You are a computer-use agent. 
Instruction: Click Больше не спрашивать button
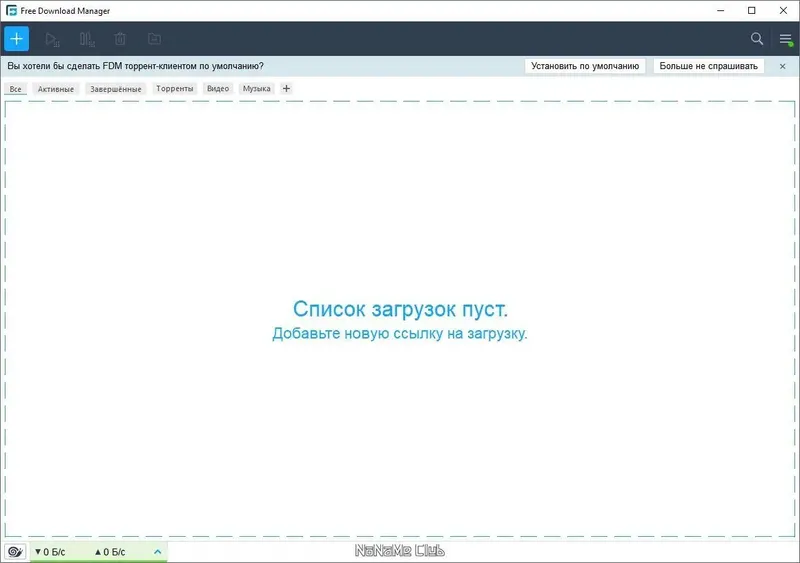[708, 66]
